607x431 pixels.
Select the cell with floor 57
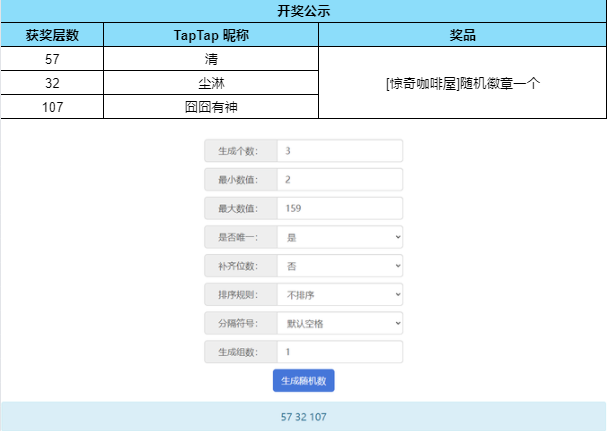(x=52, y=59)
